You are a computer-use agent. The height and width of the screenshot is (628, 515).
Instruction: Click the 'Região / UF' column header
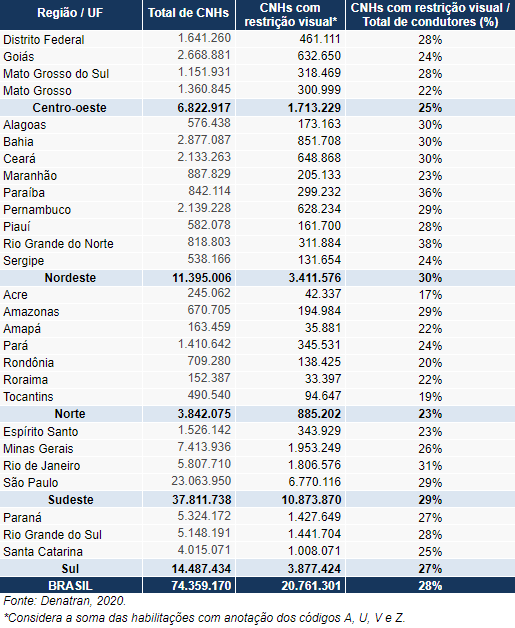coord(70,13)
